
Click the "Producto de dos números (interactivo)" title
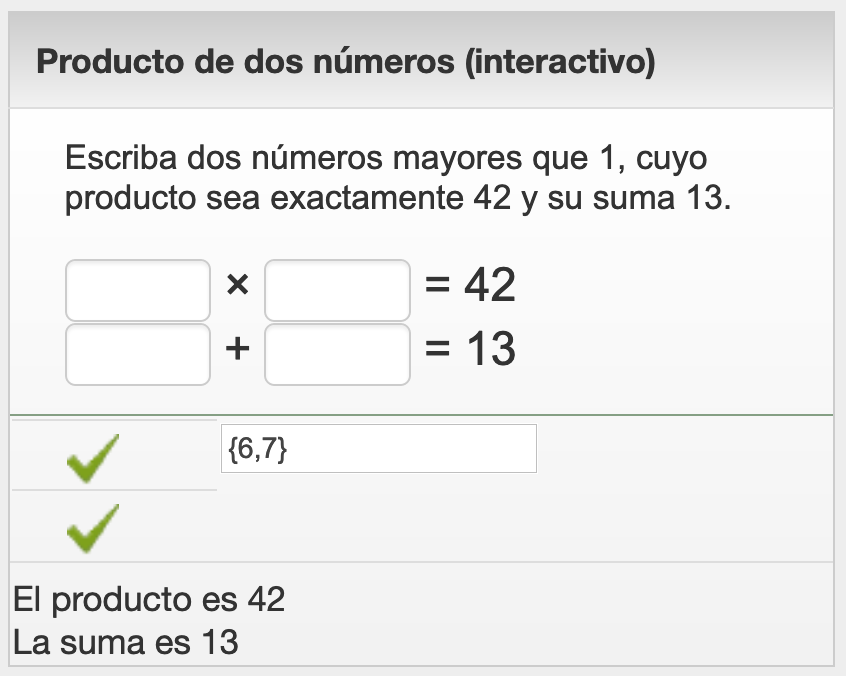point(345,63)
